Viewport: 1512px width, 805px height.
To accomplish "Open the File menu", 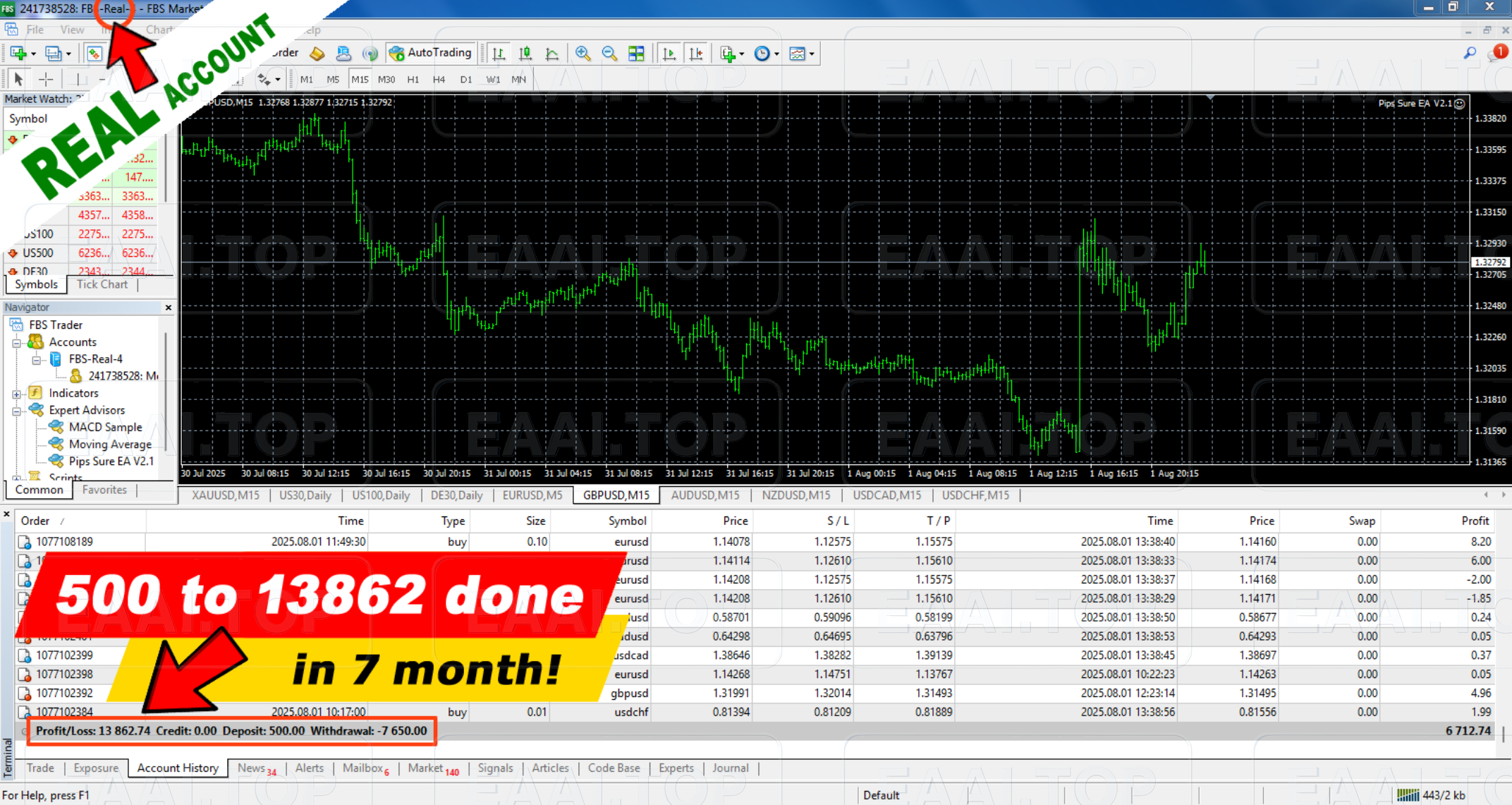I will click(34, 30).
